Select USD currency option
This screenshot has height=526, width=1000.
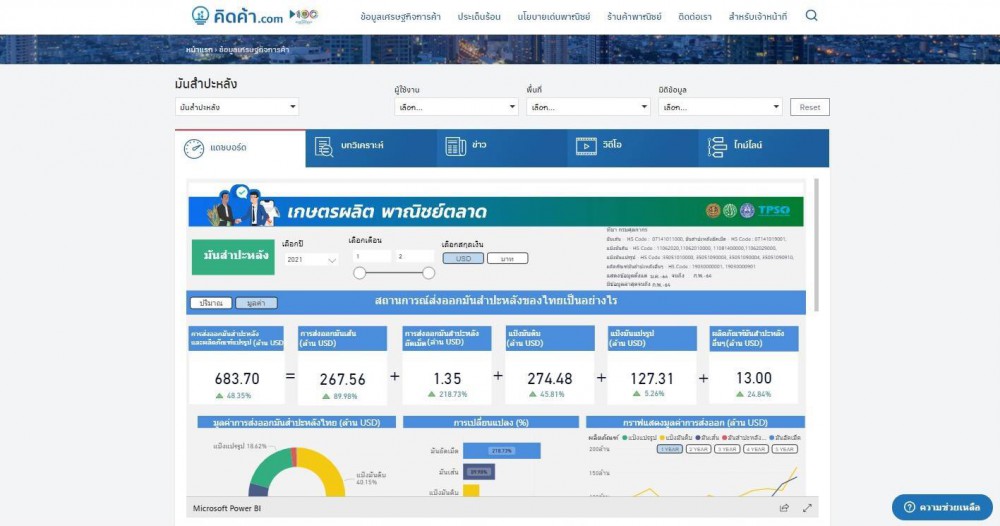coord(463,258)
